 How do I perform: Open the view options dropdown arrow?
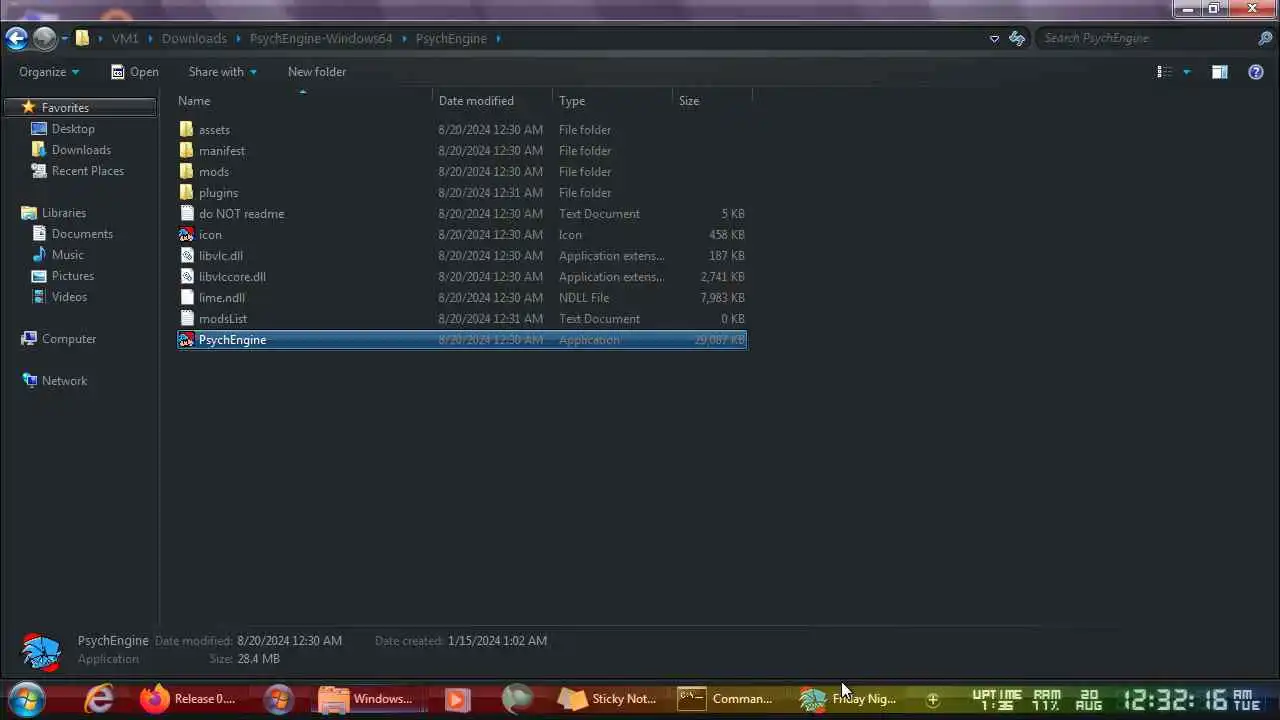(x=1187, y=72)
